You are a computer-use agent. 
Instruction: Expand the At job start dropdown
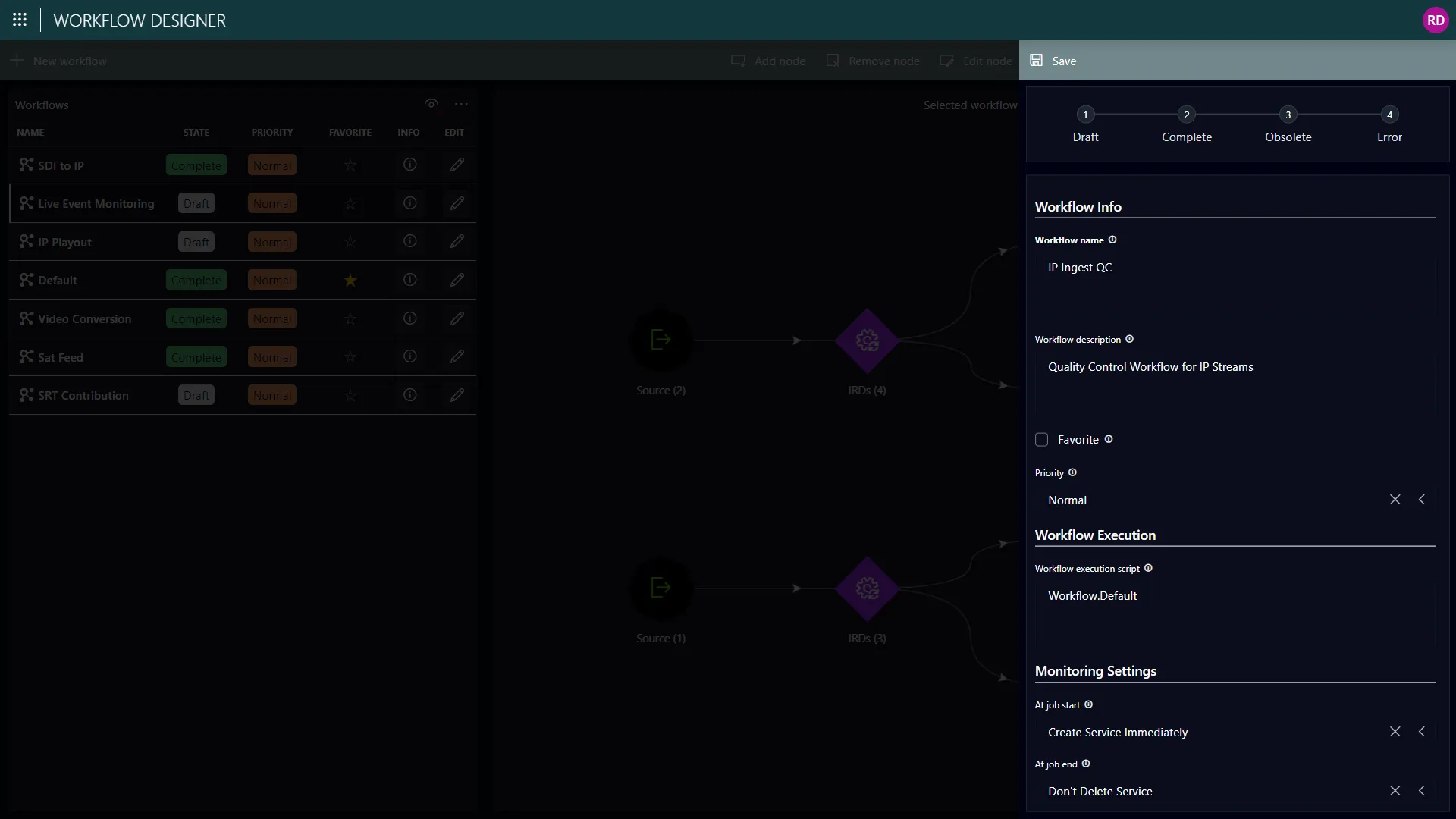click(1422, 732)
